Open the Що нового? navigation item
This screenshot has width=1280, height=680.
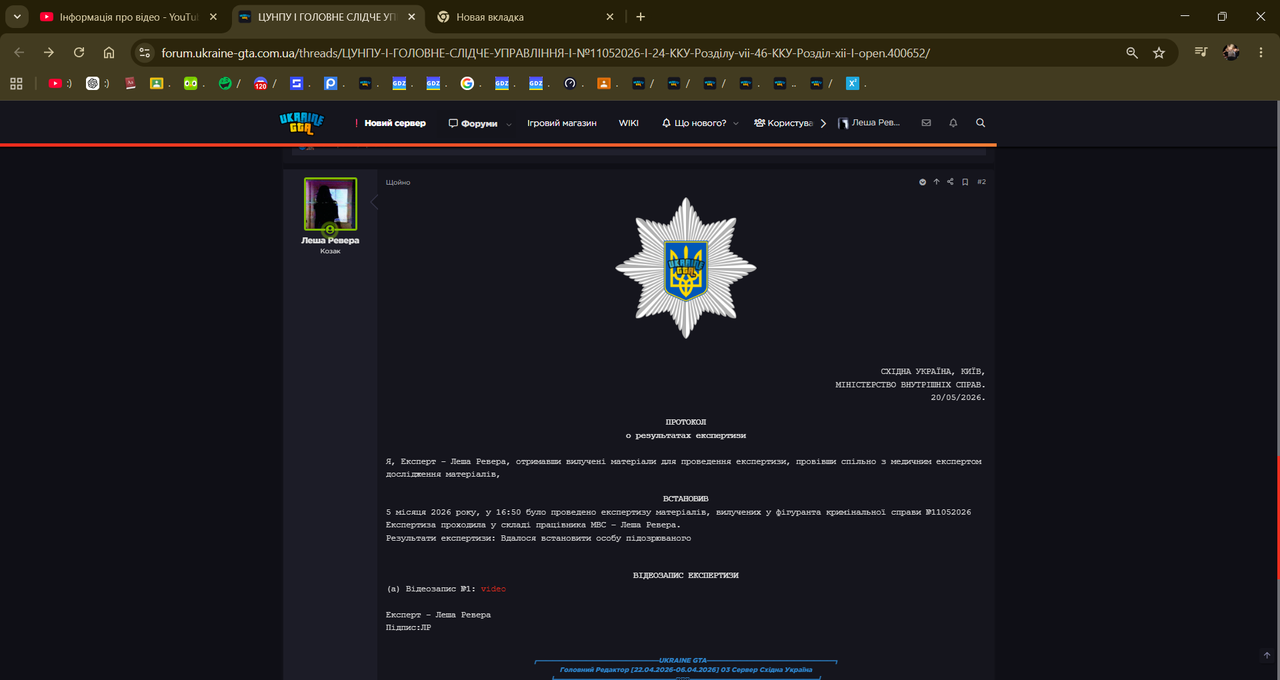click(x=694, y=123)
